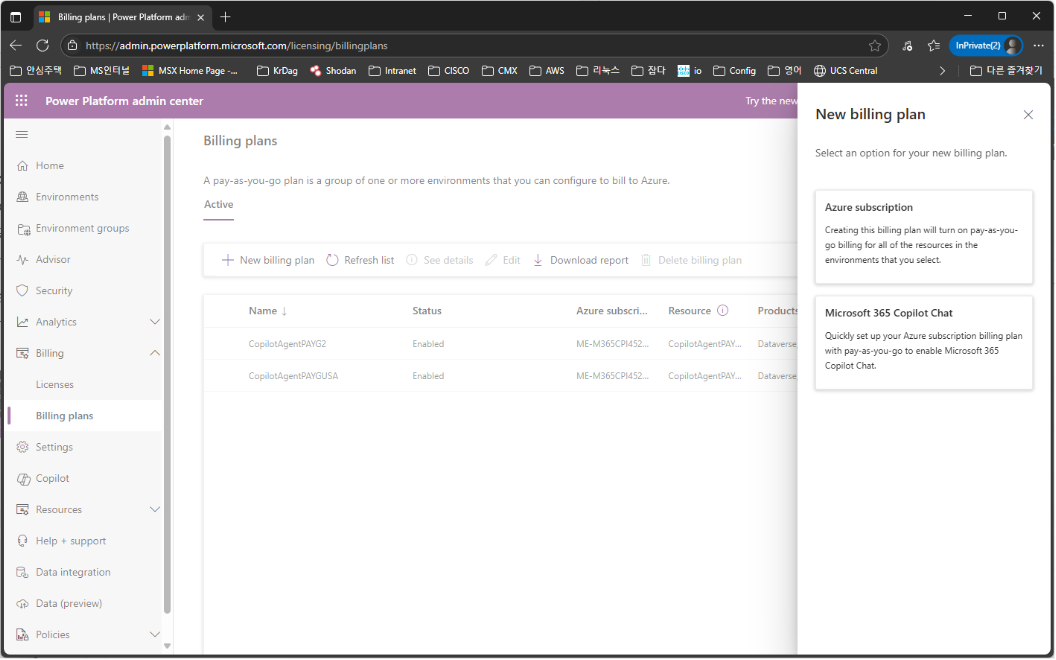Open the InPrivate profile button

[x=987, y=46]
